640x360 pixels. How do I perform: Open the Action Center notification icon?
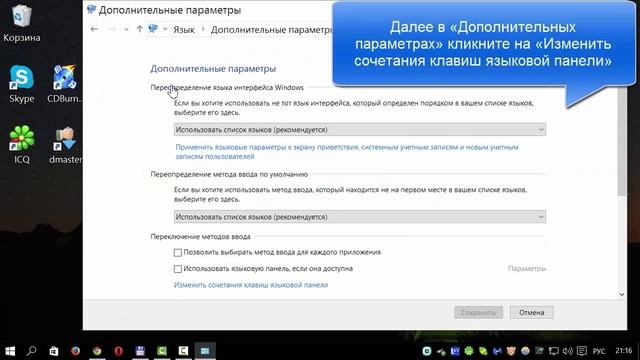pyautogui.click(x=582, y=351)
